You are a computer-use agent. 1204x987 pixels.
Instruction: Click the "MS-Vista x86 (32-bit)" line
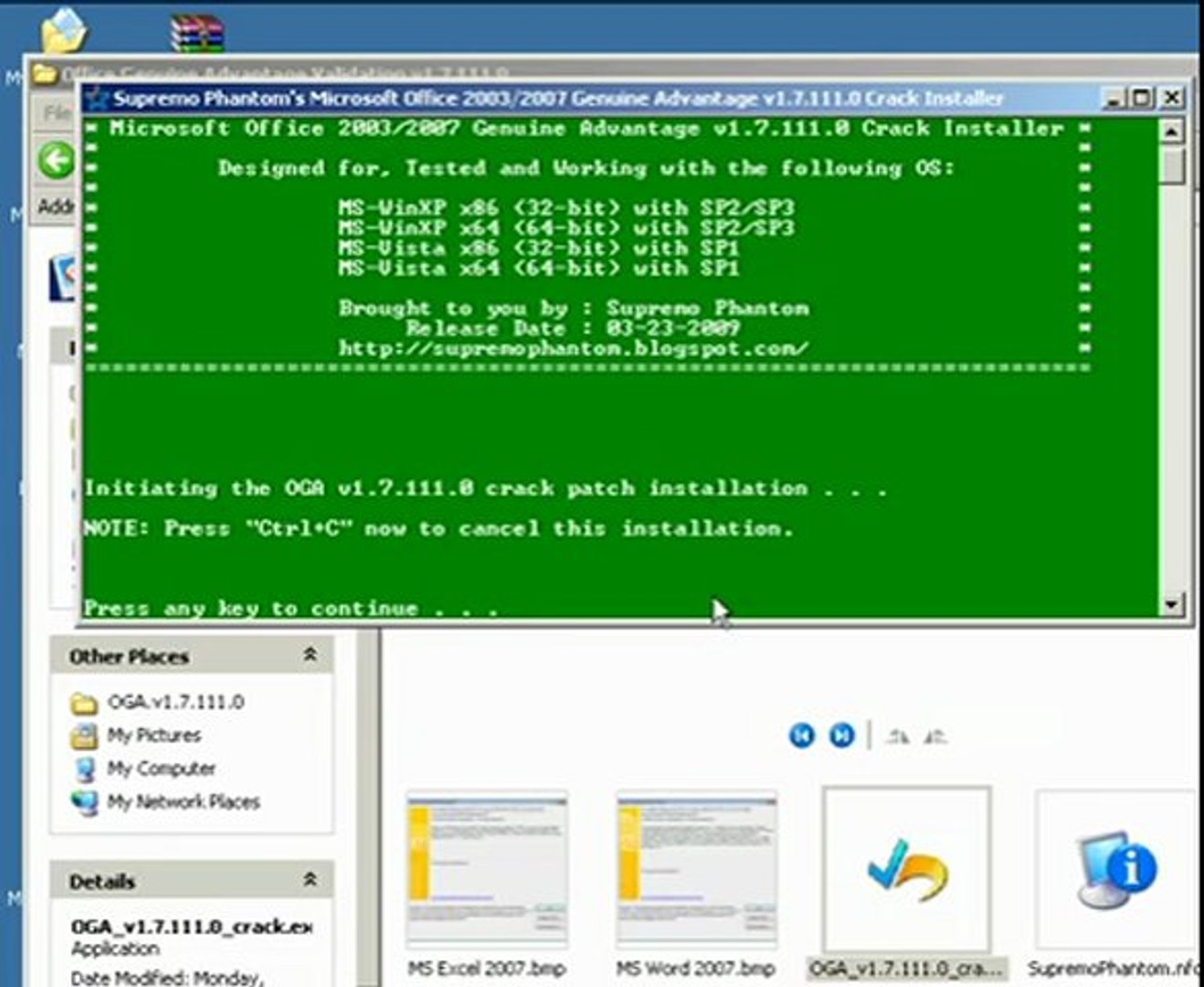(539, 248)
